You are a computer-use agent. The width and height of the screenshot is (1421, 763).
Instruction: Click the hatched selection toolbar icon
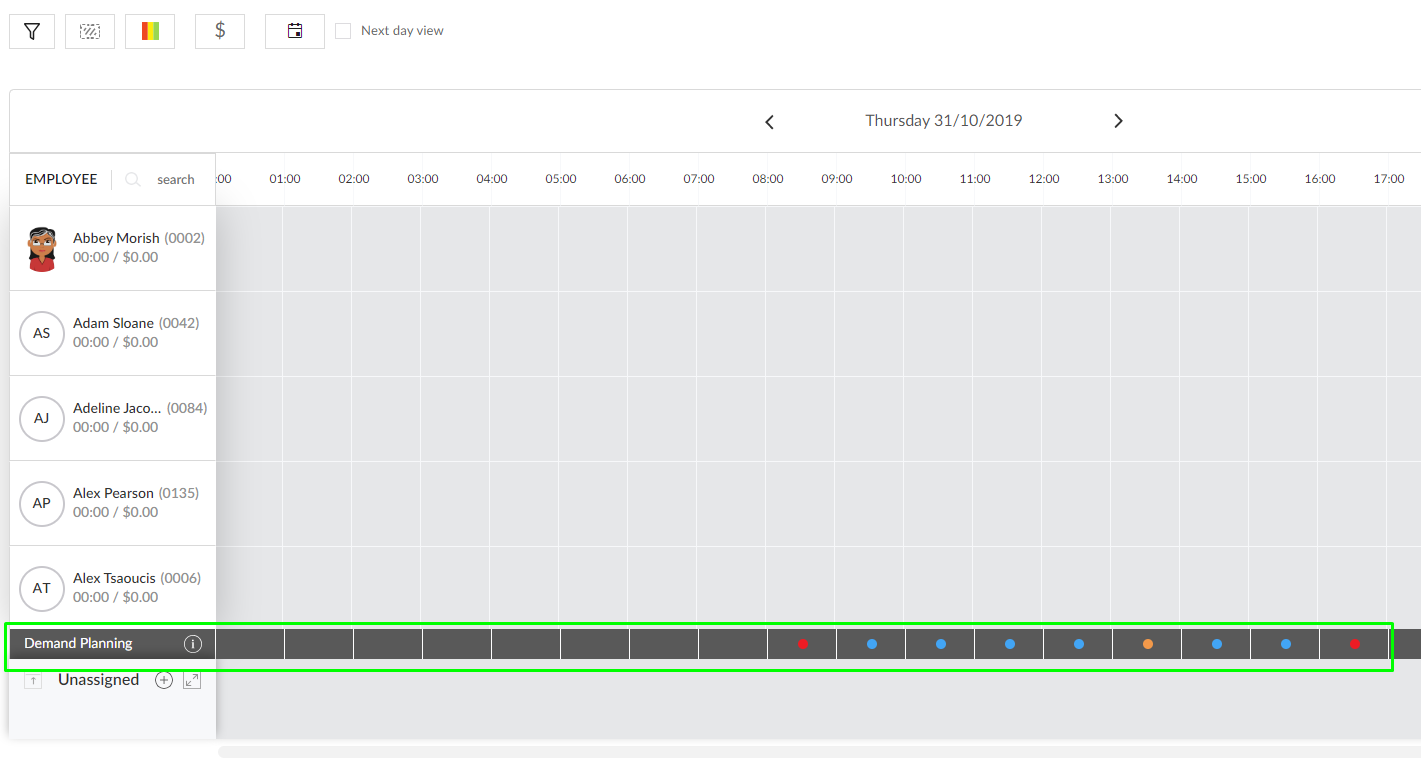90,31
